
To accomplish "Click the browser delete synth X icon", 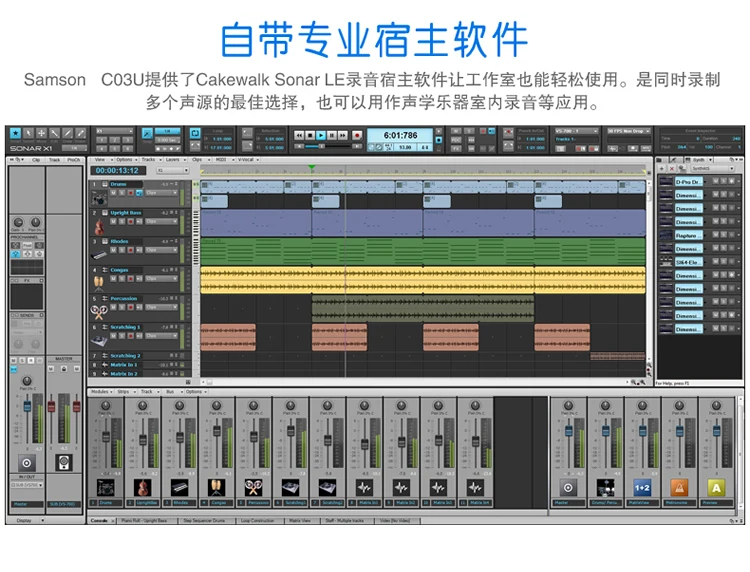I will point(672,169).
